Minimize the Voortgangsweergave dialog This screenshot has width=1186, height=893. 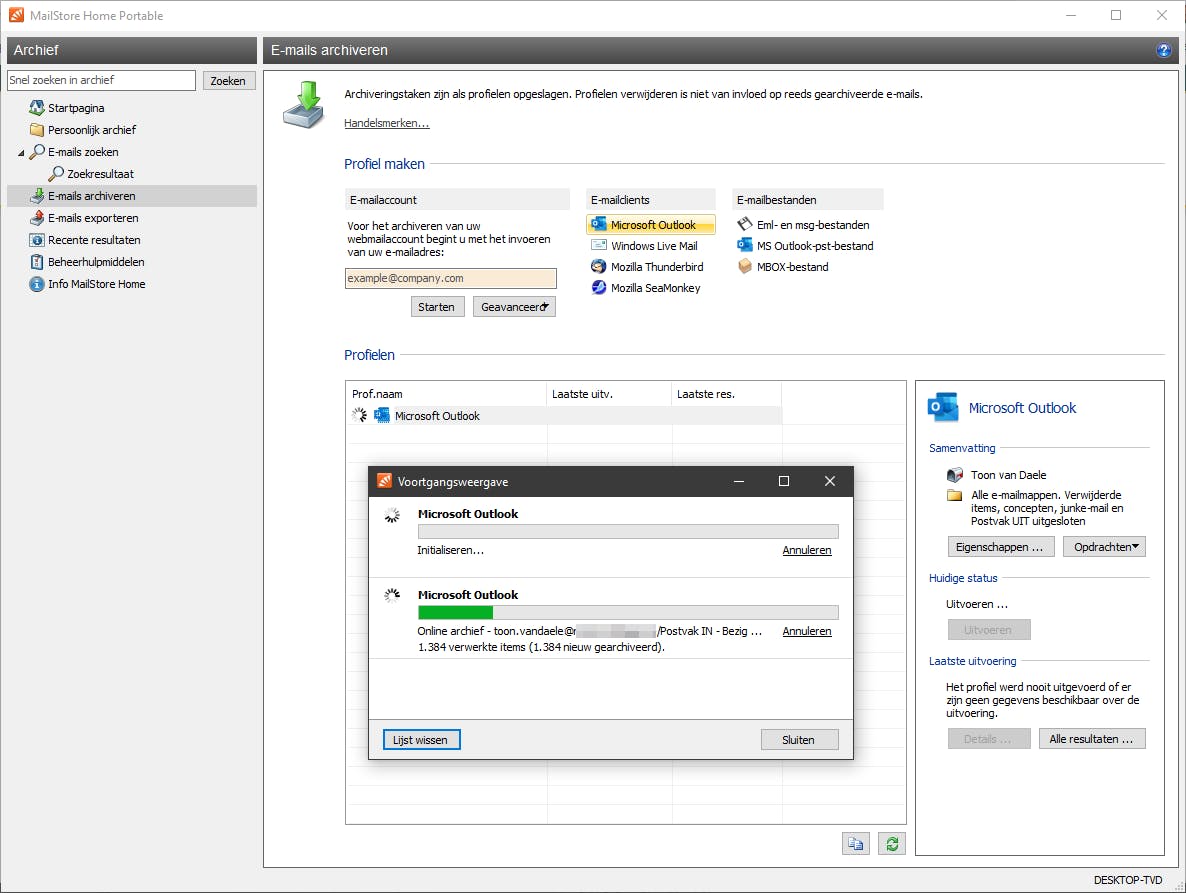[x=738, y=481]
